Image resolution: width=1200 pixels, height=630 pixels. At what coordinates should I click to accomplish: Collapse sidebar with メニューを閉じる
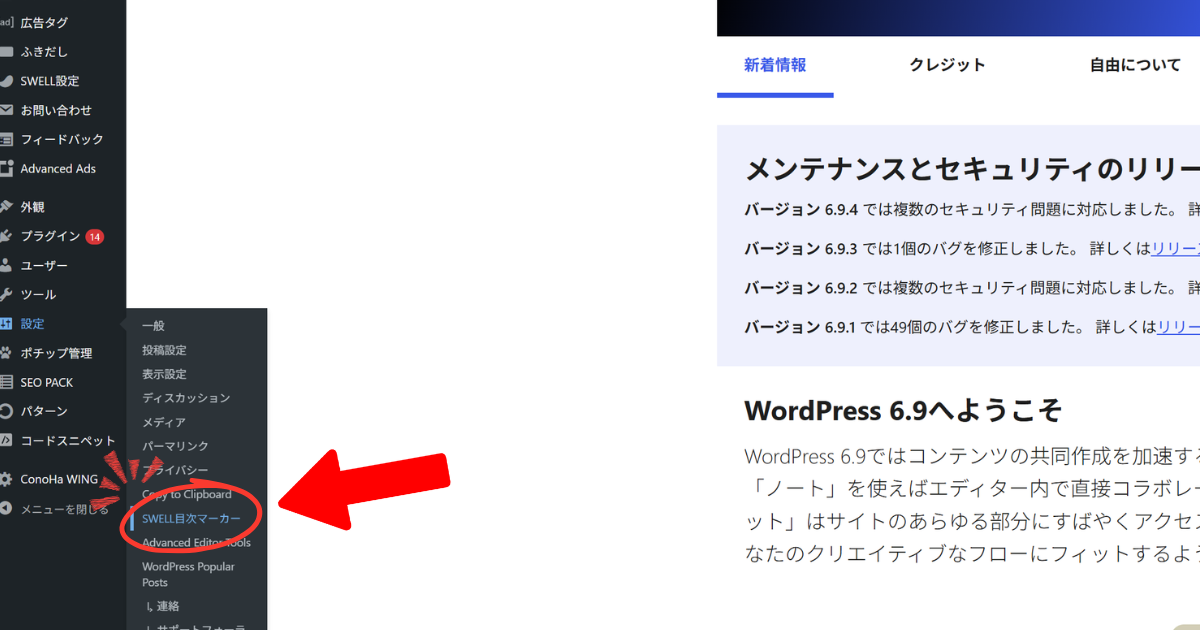tap(60, 509)
